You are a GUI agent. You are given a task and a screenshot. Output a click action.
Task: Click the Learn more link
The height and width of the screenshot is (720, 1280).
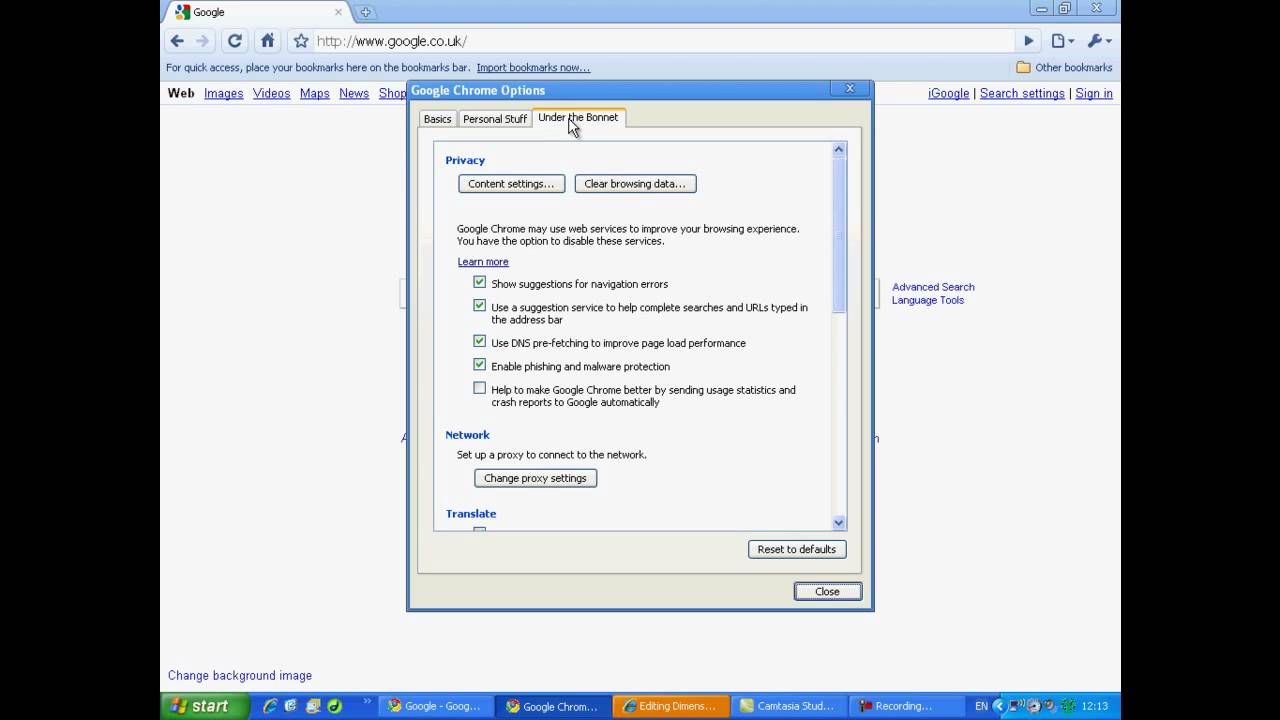click(x=483, y=262)
